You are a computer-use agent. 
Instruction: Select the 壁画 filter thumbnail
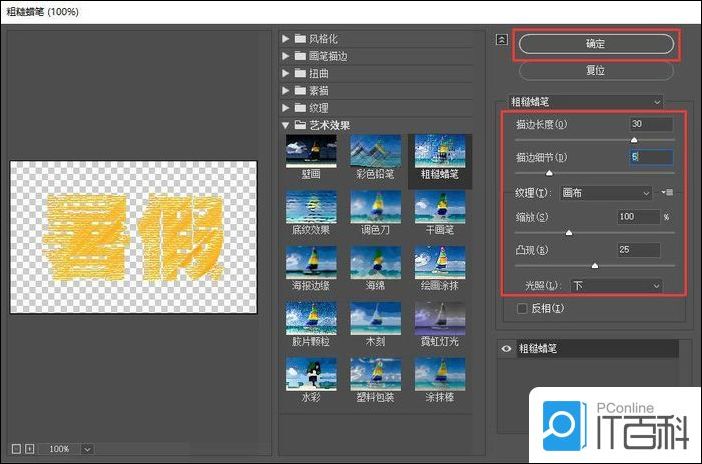click(x=311, y=151)
